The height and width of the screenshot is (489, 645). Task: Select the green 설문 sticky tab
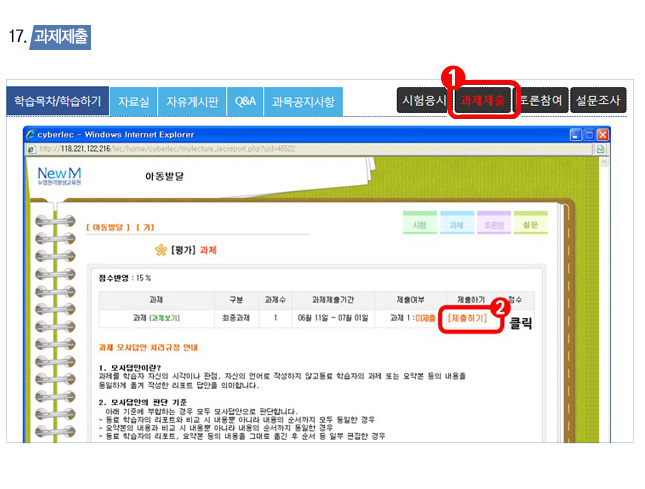531,226
